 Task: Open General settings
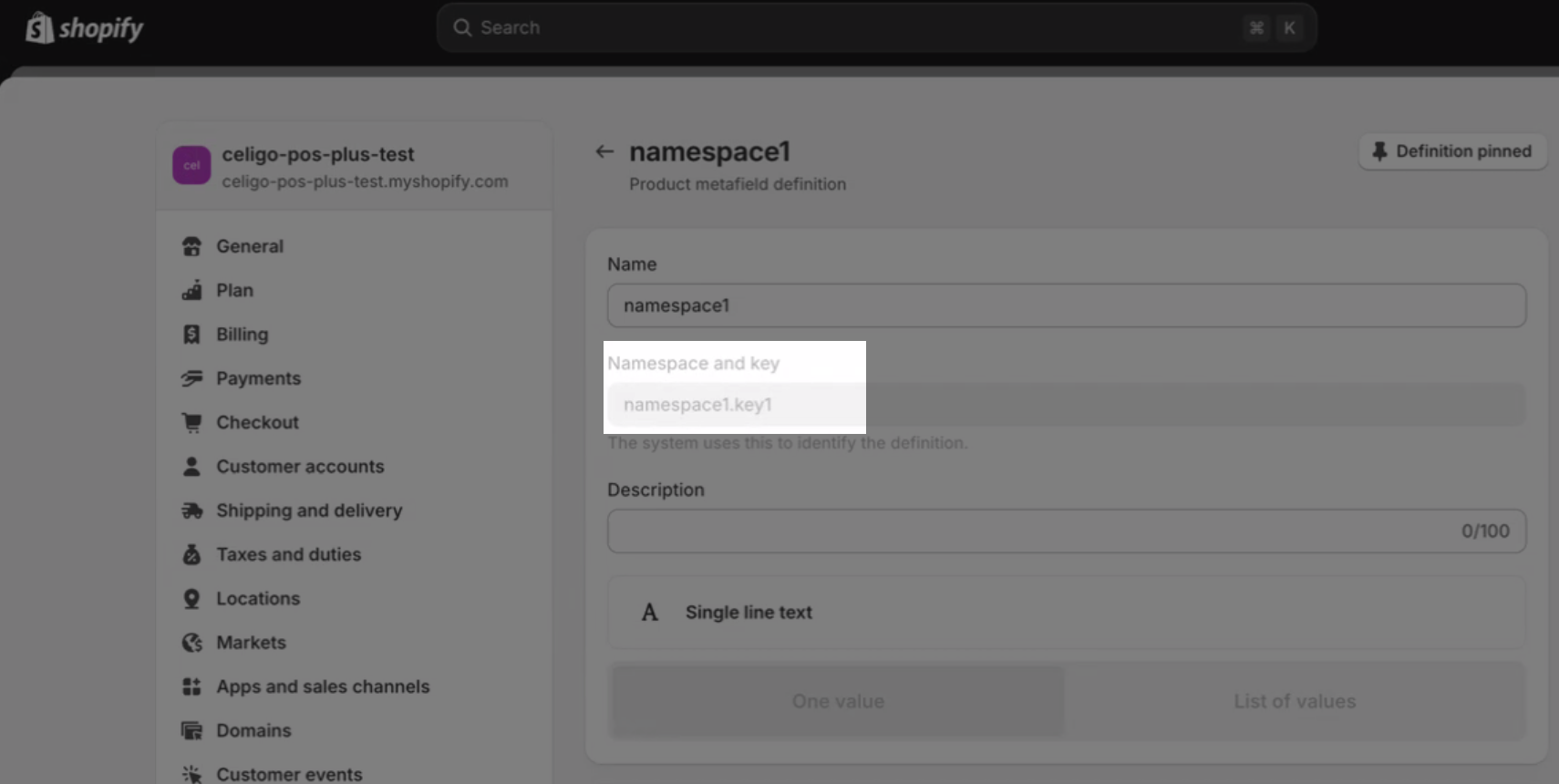click(250, 246)
